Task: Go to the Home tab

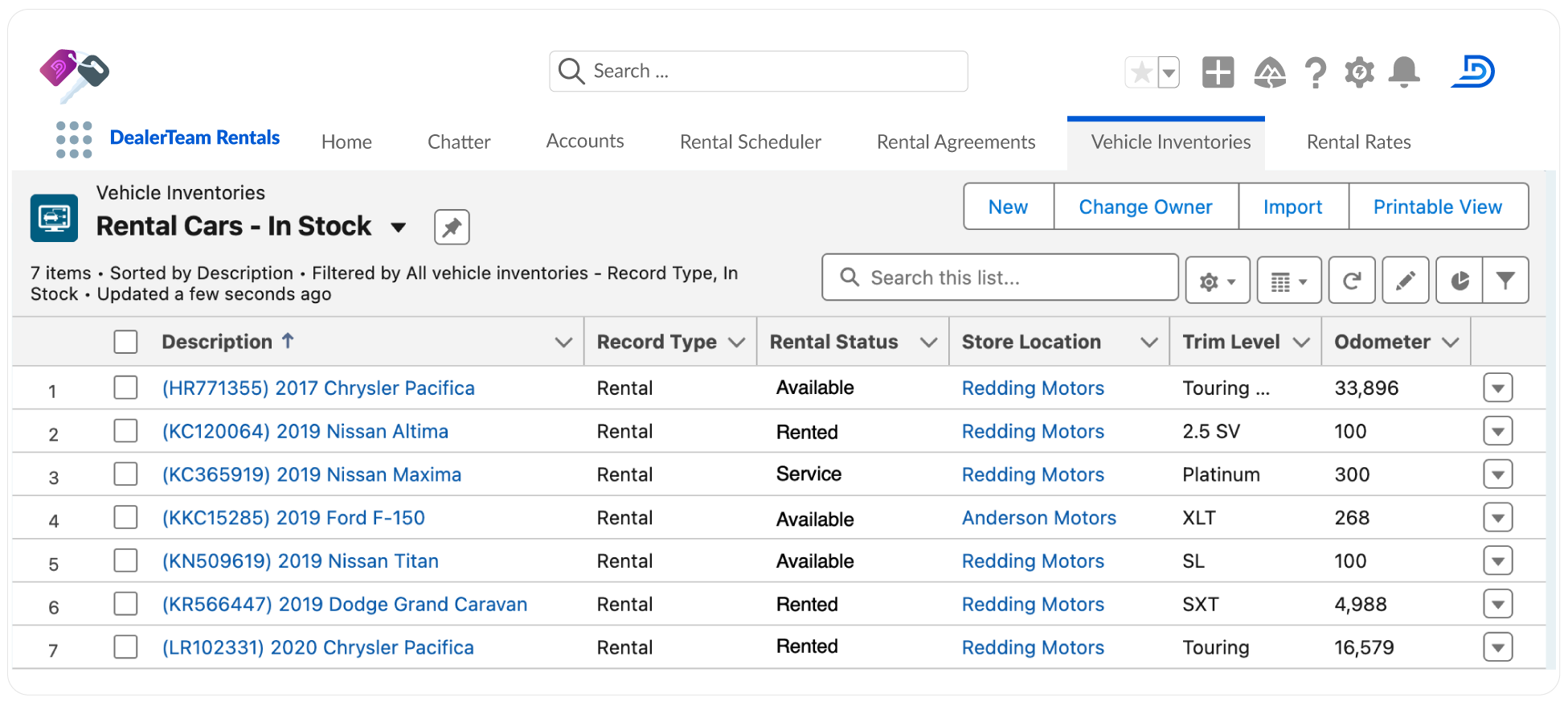Action: coord(346,142)
